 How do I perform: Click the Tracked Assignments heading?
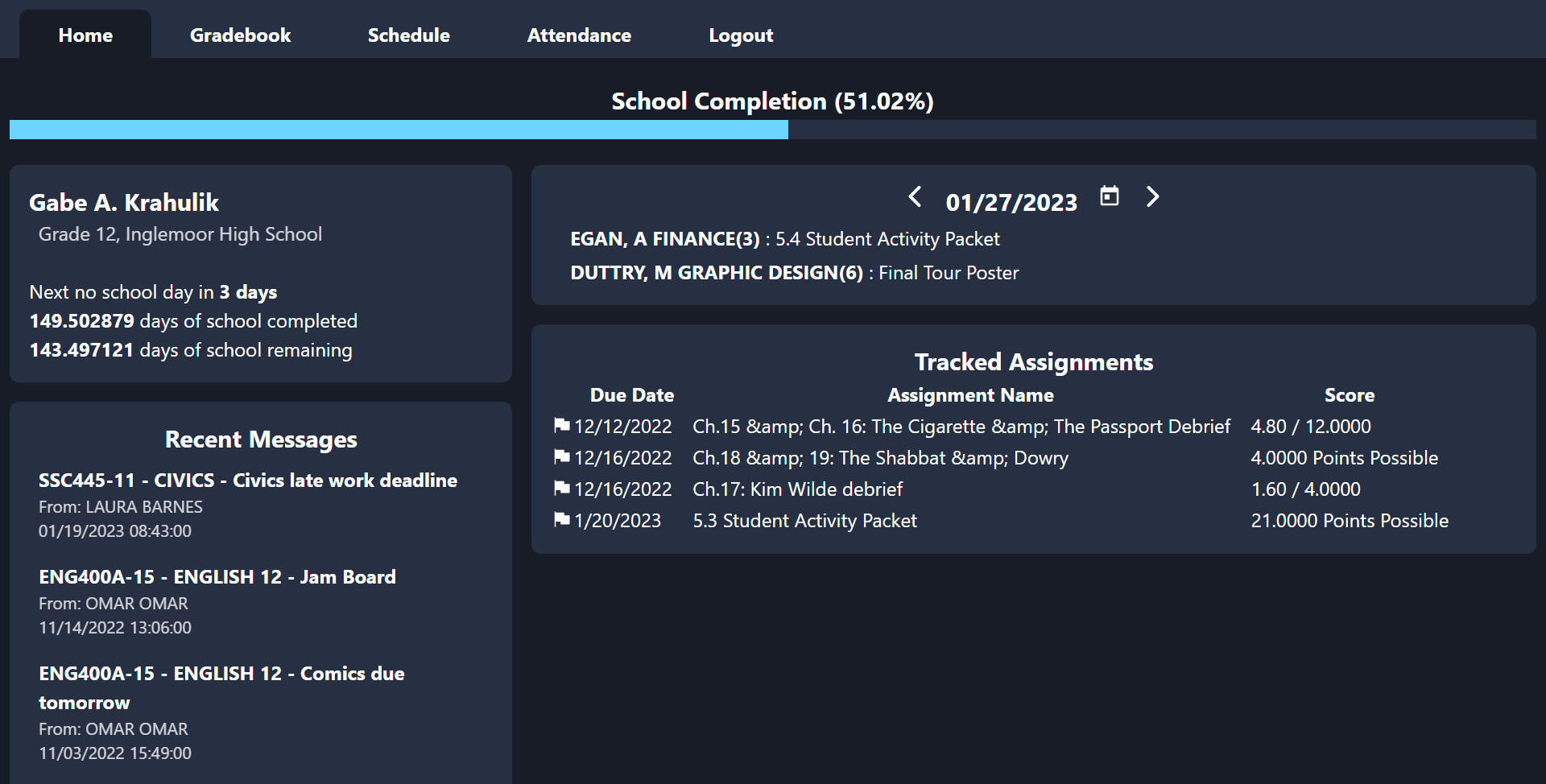[1034, 362]
